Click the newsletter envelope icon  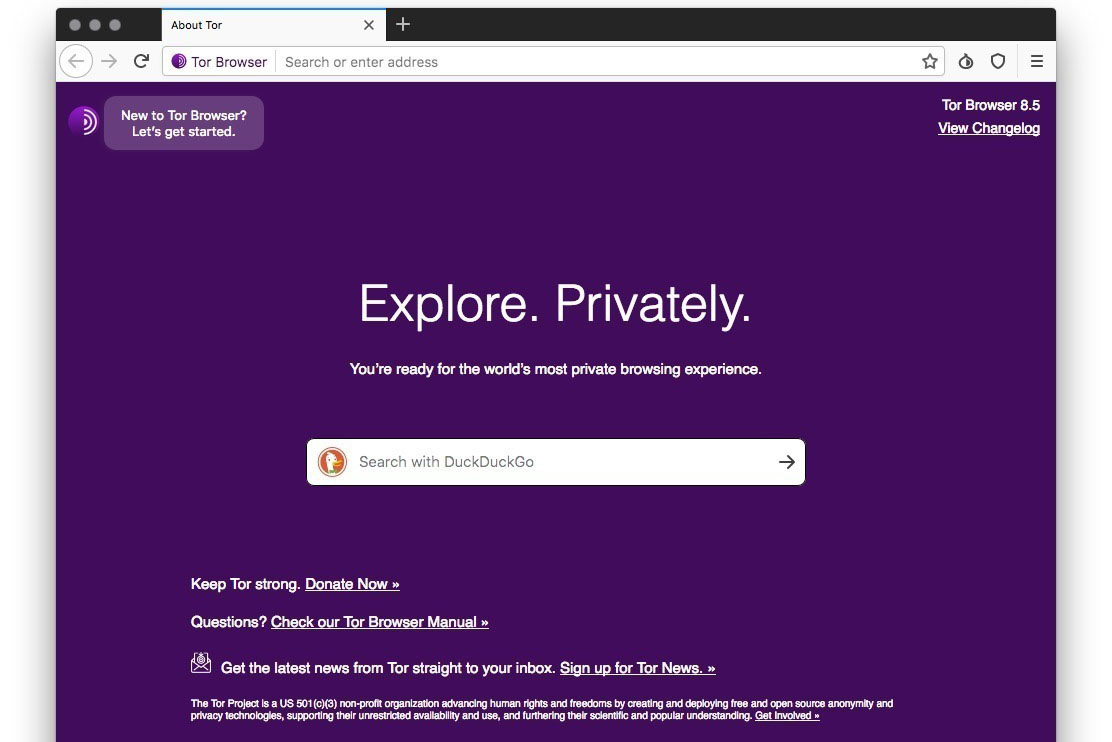coord(201,663)
